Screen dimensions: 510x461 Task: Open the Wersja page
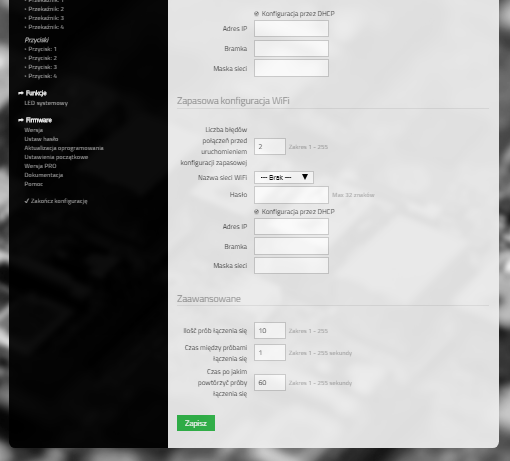click(x=33, y=130)
